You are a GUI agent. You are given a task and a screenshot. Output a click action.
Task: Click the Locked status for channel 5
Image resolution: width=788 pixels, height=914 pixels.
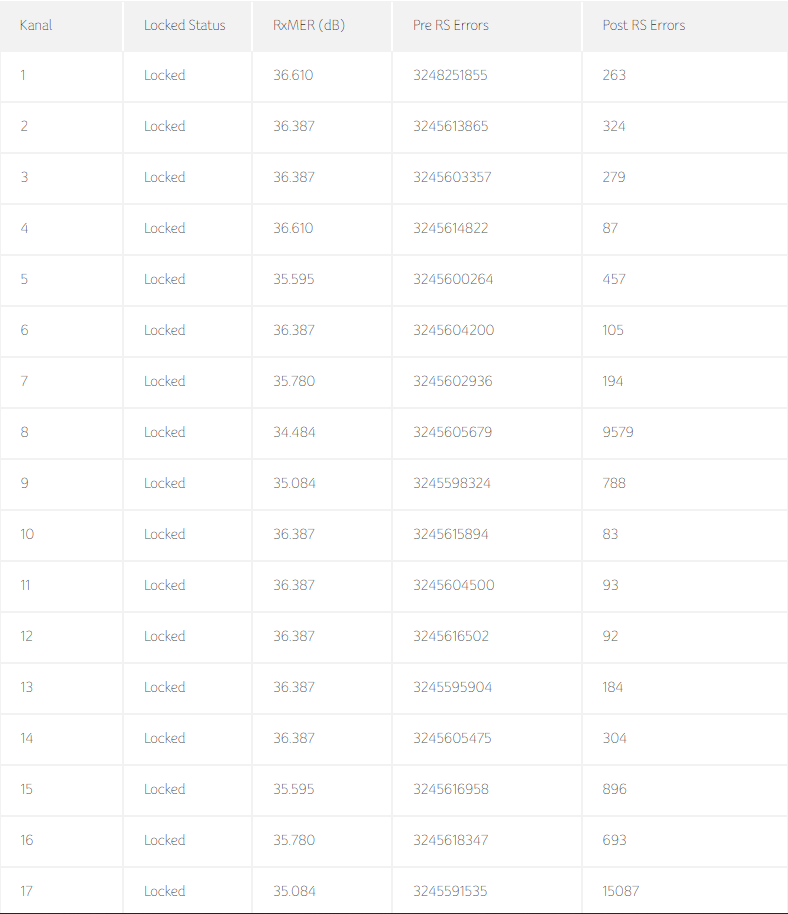click(164, 279)
